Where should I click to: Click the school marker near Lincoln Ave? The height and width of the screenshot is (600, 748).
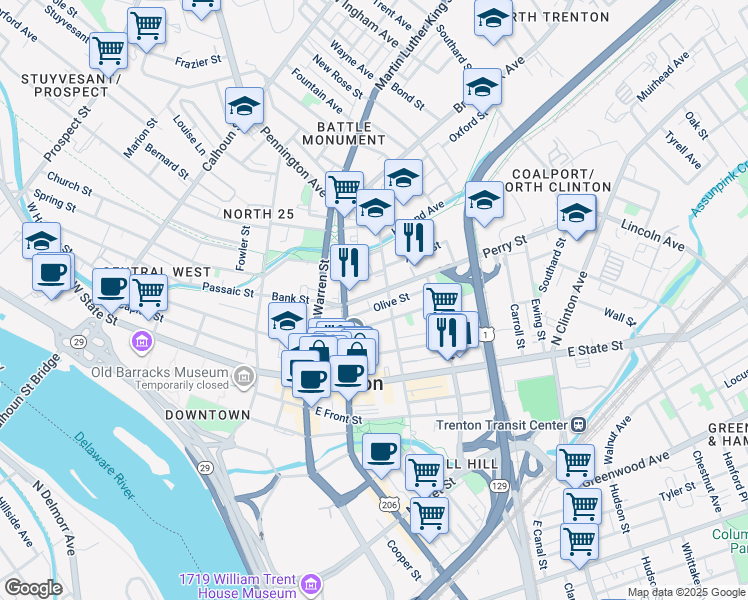pos(577,215)
